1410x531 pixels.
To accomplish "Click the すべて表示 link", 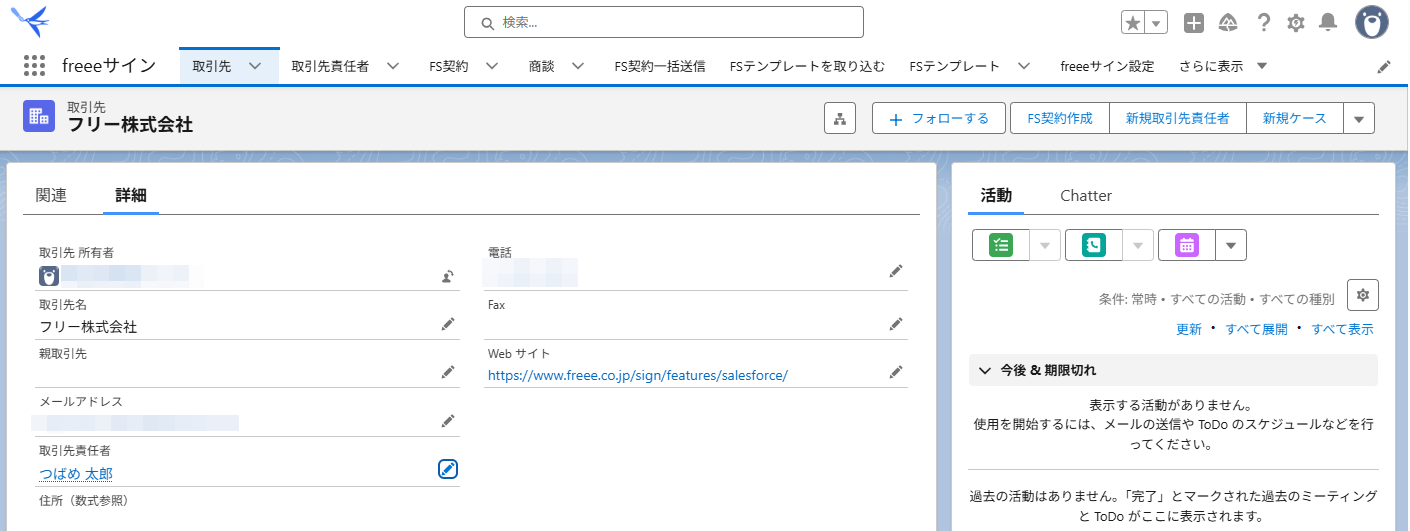I will pyautogui.click(x=1342, y=329).
